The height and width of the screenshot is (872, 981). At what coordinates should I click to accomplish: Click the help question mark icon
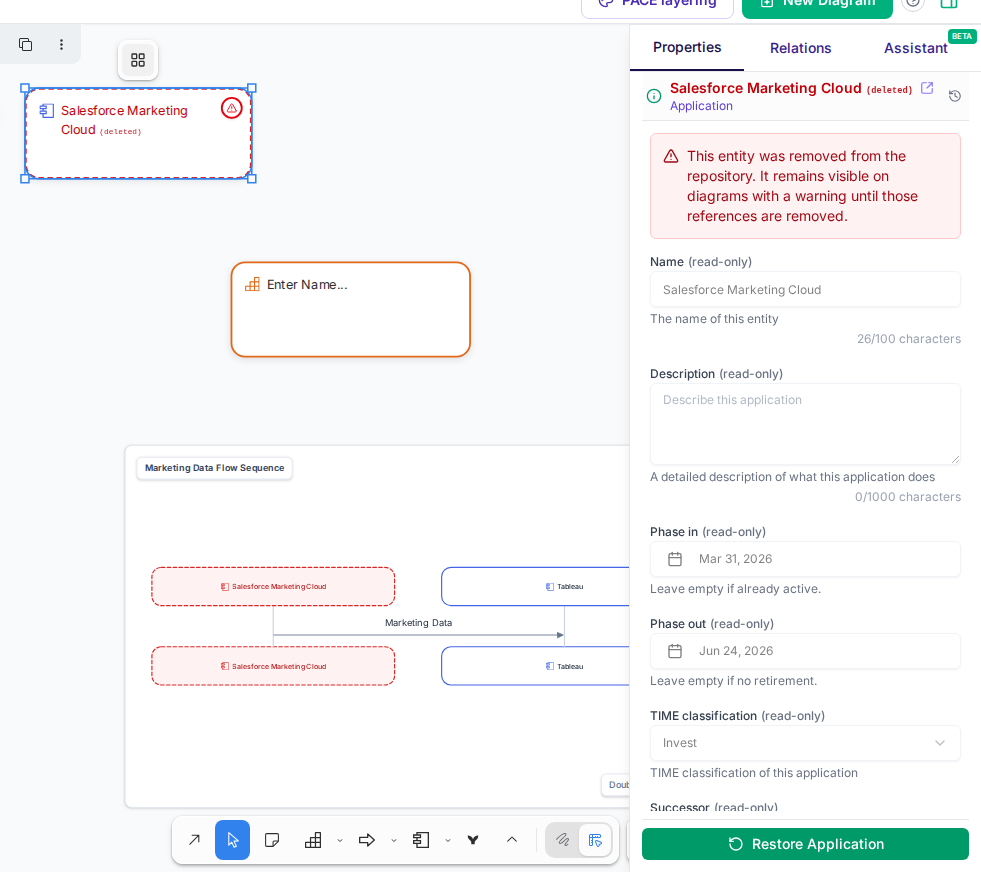click(913, 4)
